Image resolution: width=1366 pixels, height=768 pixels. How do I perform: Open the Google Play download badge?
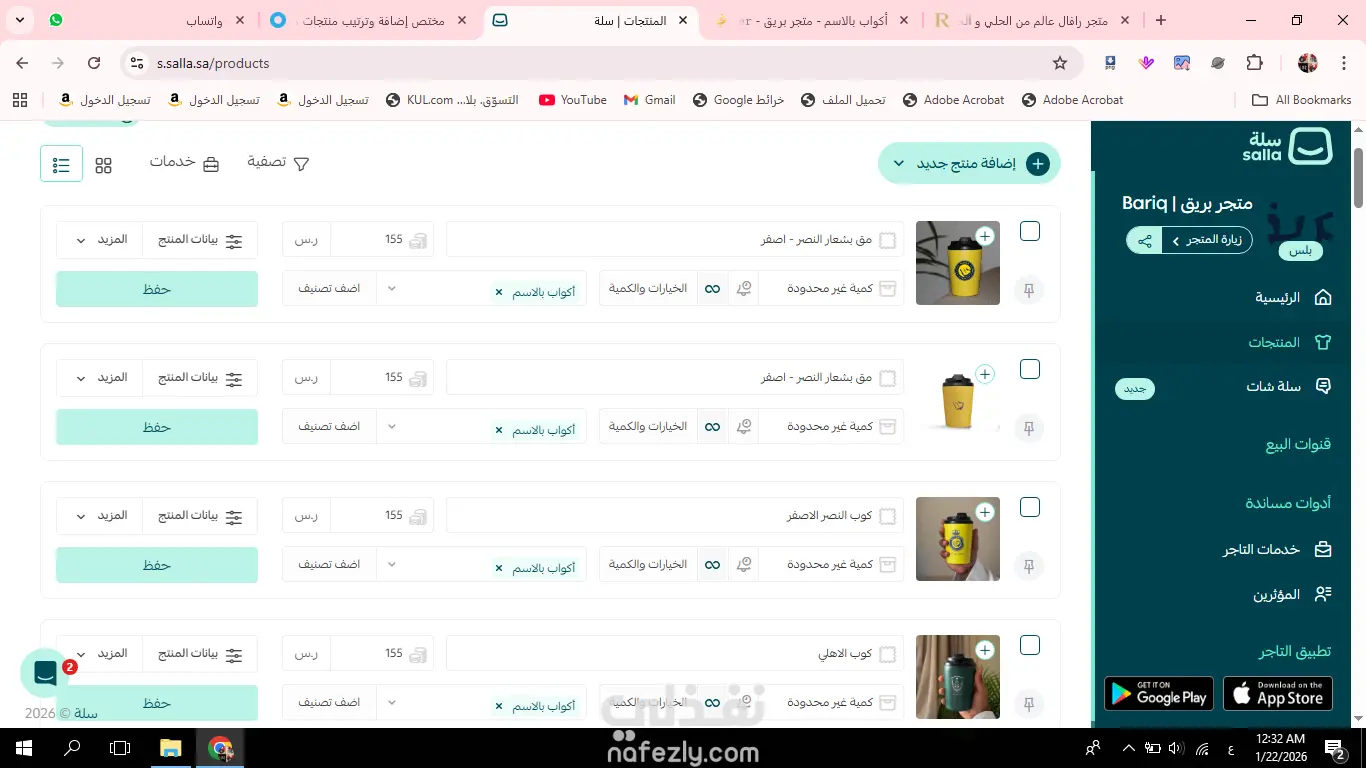coord(1159,694)
